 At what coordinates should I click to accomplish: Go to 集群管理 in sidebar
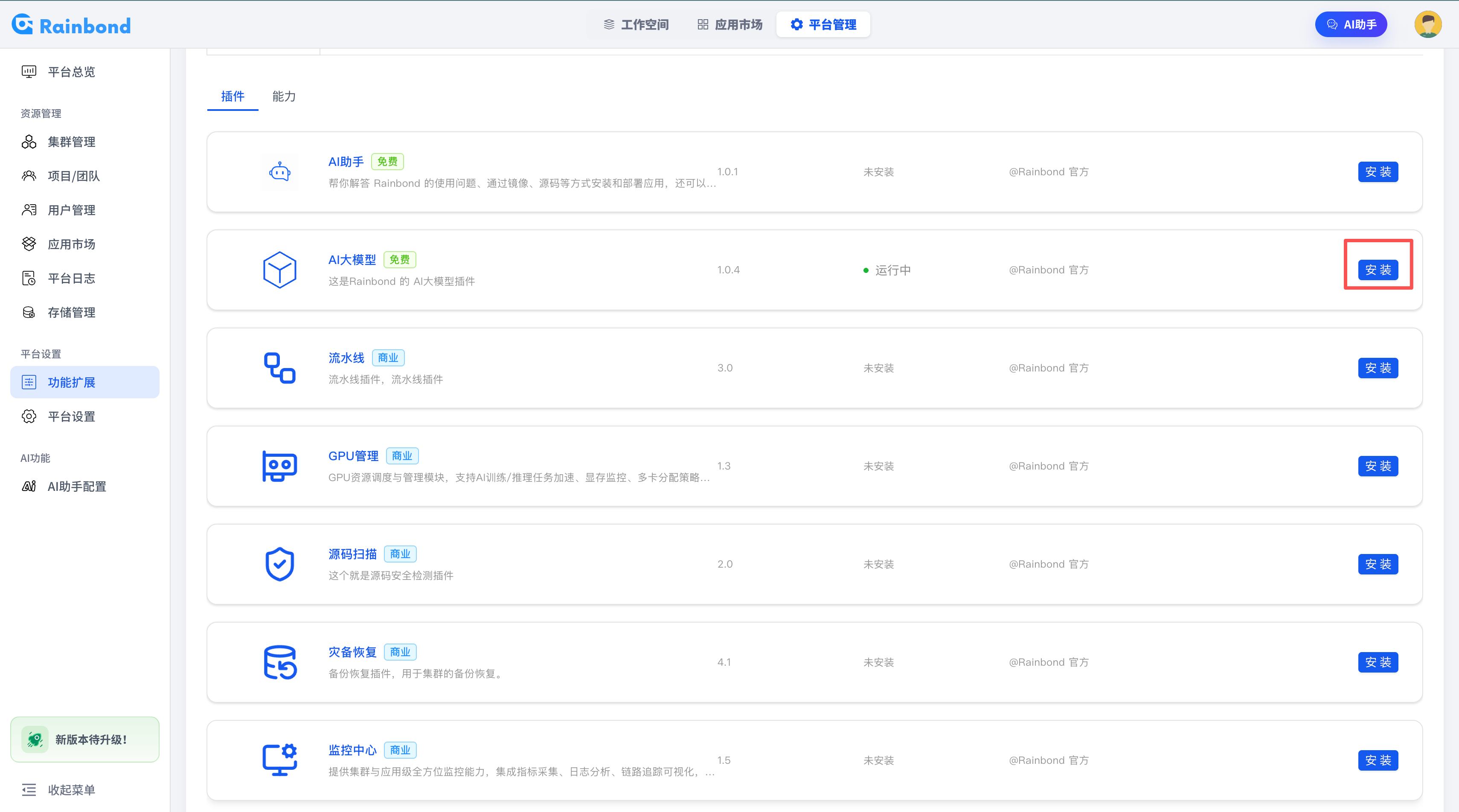coord(85,142)
